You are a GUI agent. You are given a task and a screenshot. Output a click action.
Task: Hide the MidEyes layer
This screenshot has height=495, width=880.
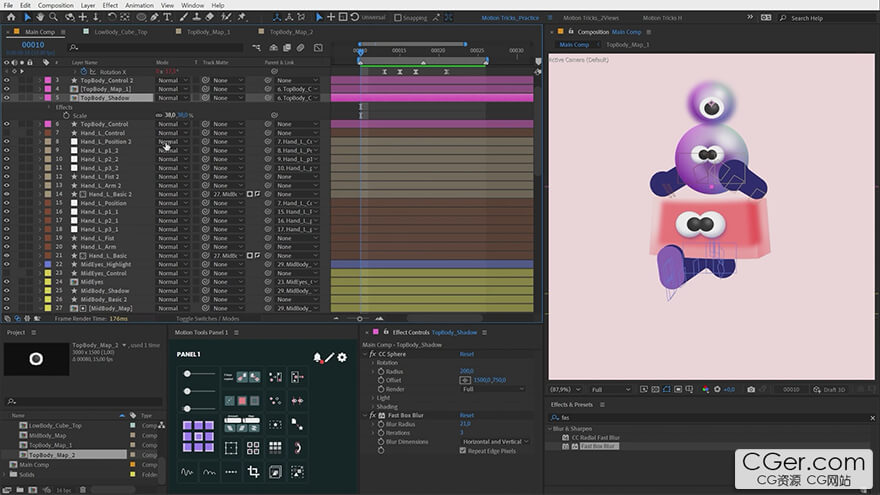tap(7, 282)
